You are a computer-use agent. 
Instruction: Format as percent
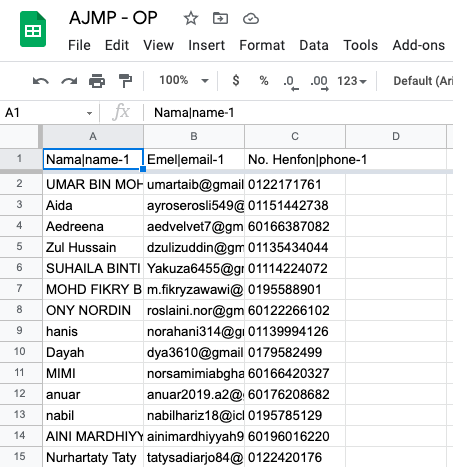coord(264,80)
